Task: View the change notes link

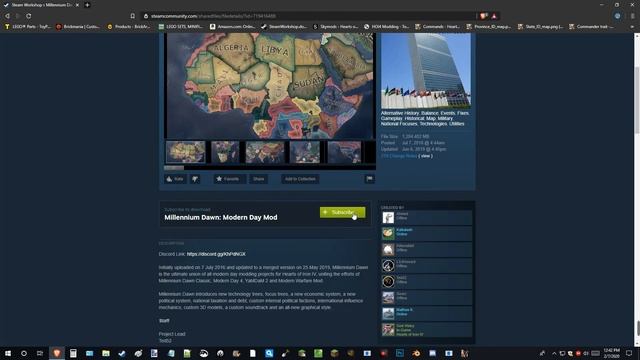Action: click(425, 156)
